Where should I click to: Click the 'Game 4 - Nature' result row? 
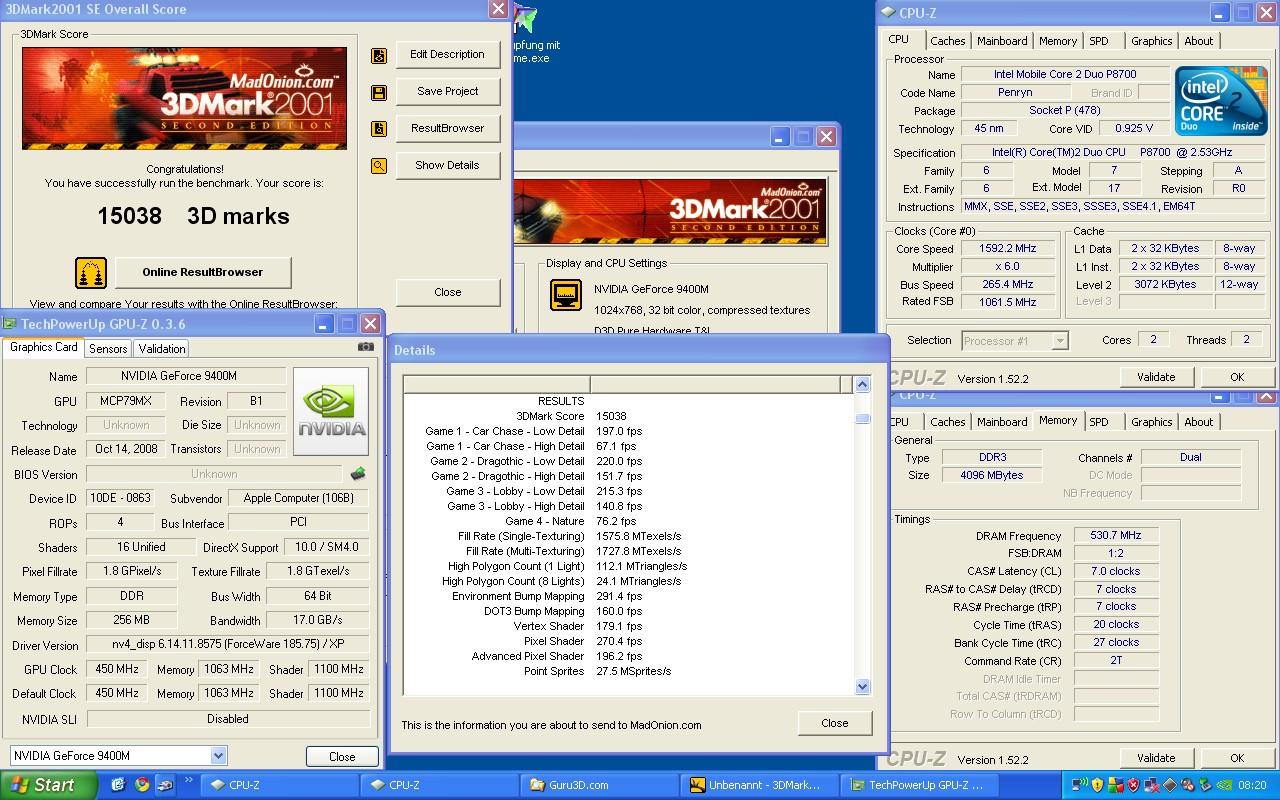[630, 521]
